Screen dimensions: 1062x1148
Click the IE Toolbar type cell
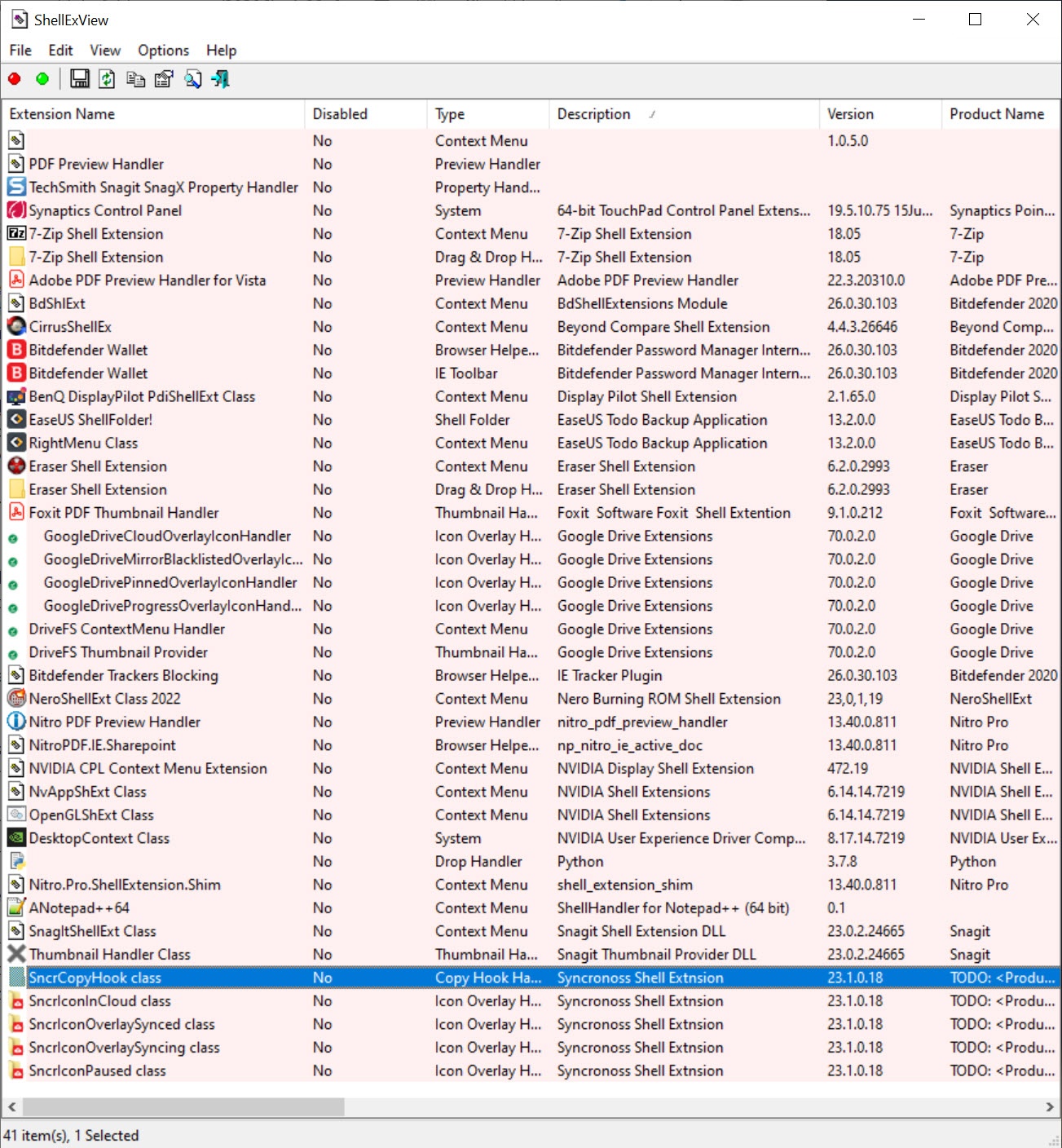[x=466, y=373]
